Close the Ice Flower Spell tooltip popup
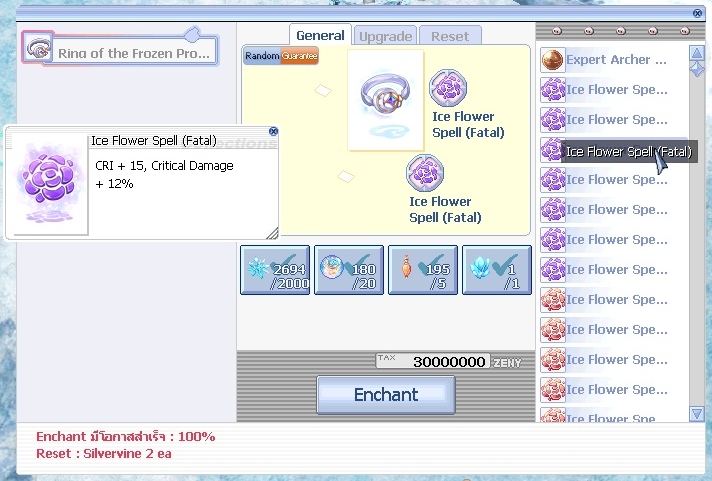 [273, 131]
